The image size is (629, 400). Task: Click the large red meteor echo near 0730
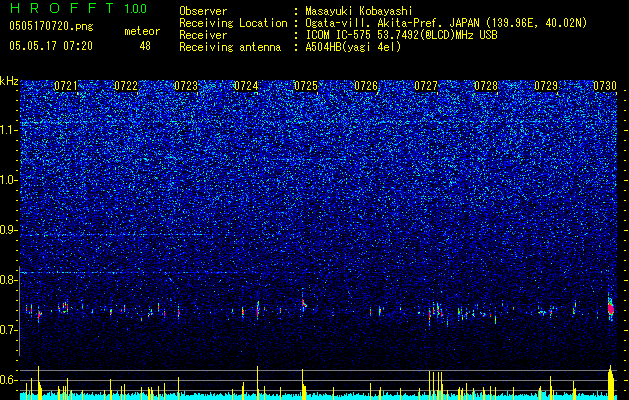click(x=611, y=309)
